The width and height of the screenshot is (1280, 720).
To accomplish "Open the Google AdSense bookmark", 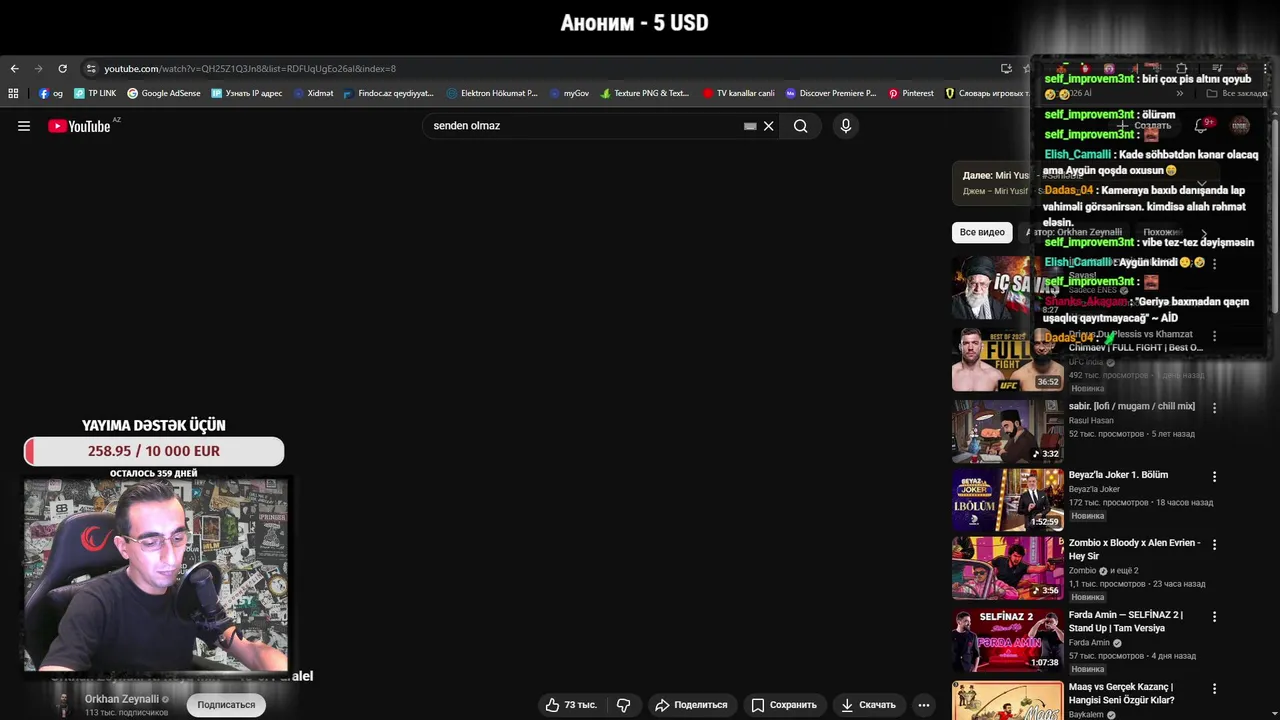I will 164,93.
